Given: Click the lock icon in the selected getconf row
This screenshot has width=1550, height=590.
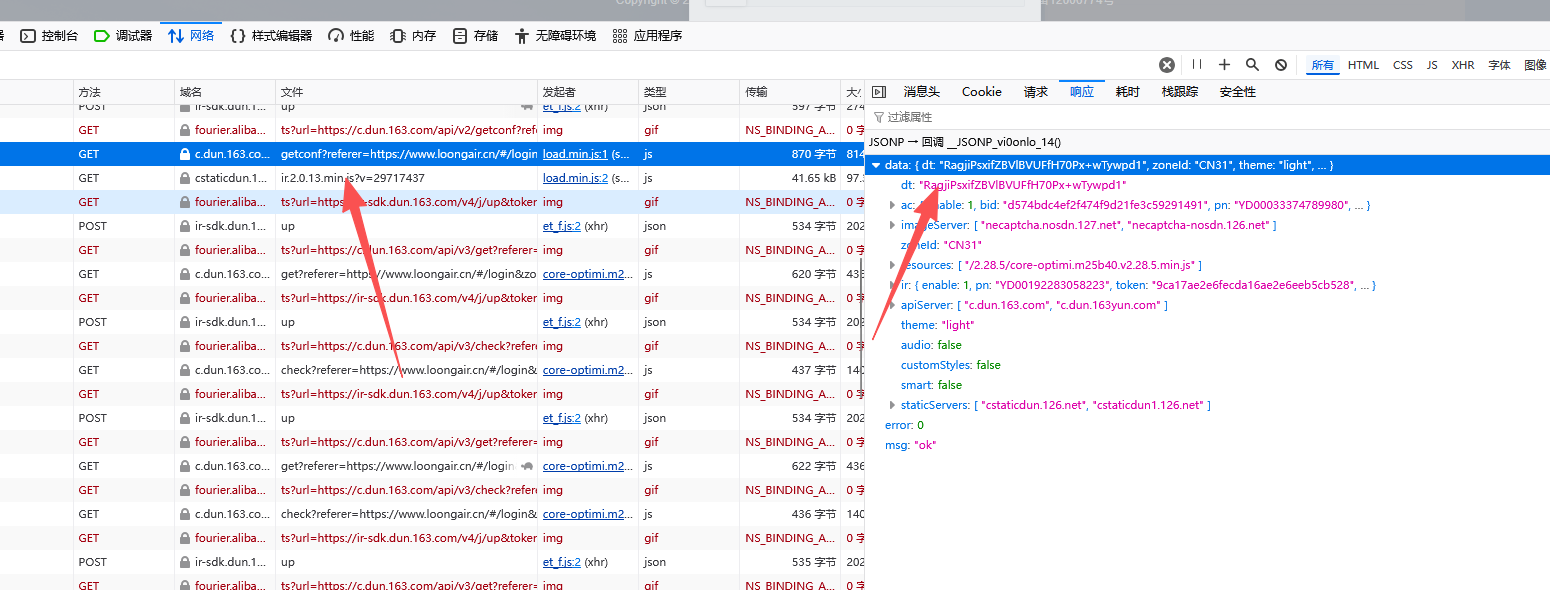Looking at the screenshot, I should tap(184, 154).
